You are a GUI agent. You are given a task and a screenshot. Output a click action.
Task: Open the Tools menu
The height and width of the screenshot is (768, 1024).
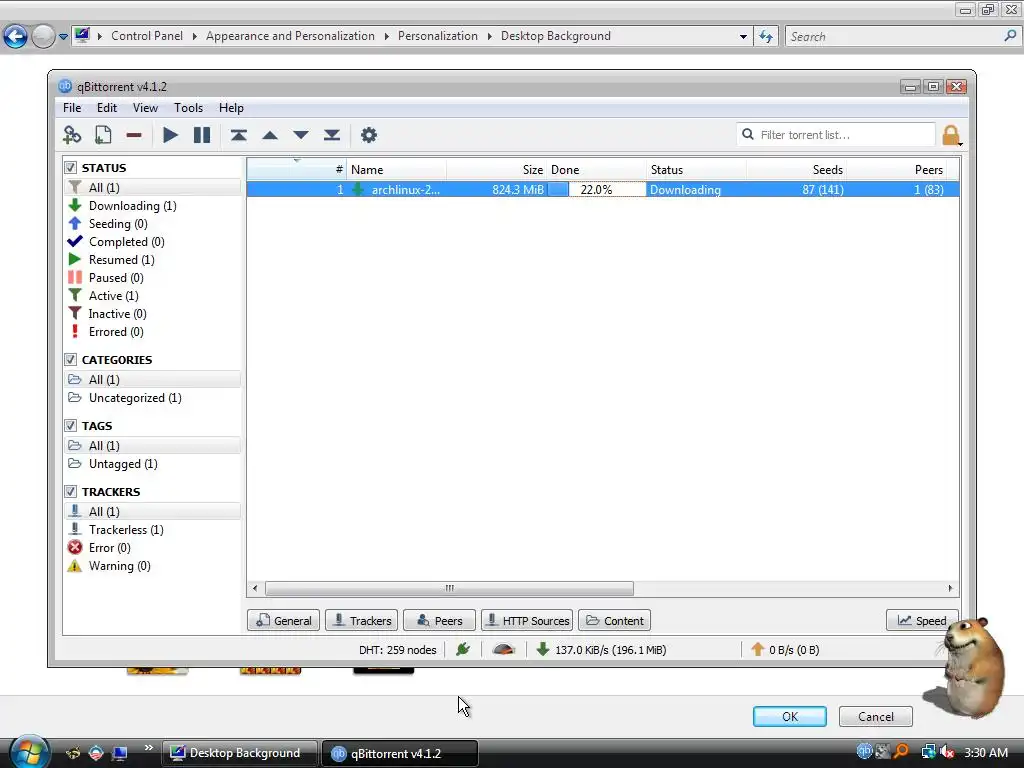click(188, 108)
